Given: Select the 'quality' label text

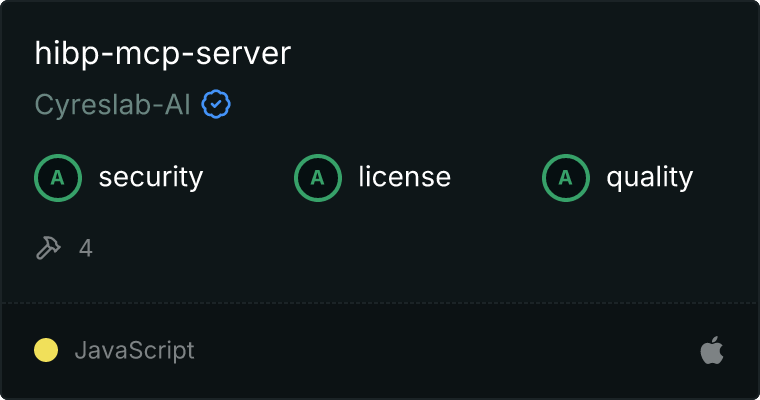Looking at the screenshot, I should (x=650, y=177).
